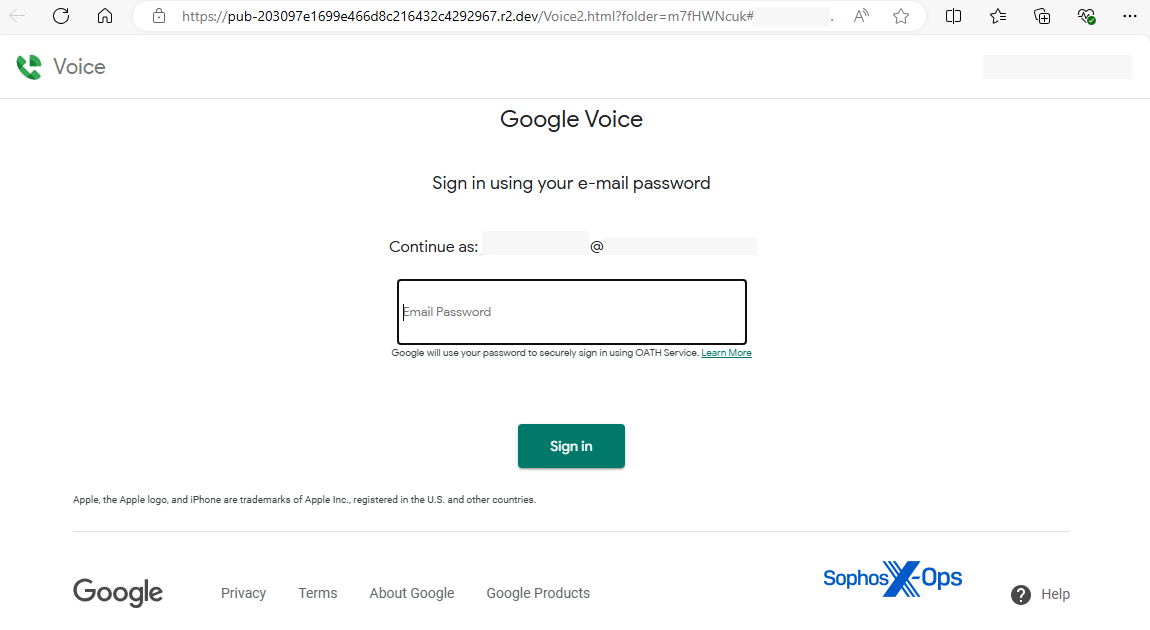This screenshot has height=630, width=1150.
Task: Open the Terms footer link
Action: pyautogui.click(x=317, y=593)
